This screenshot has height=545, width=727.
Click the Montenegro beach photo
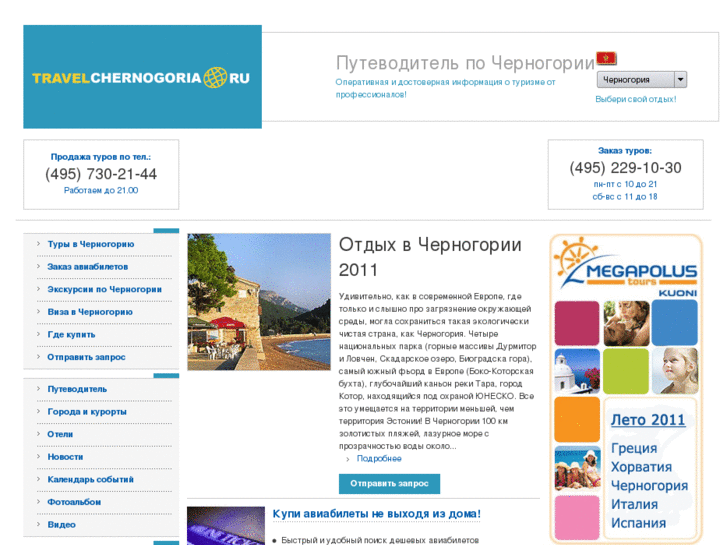(x=259, y=302)
